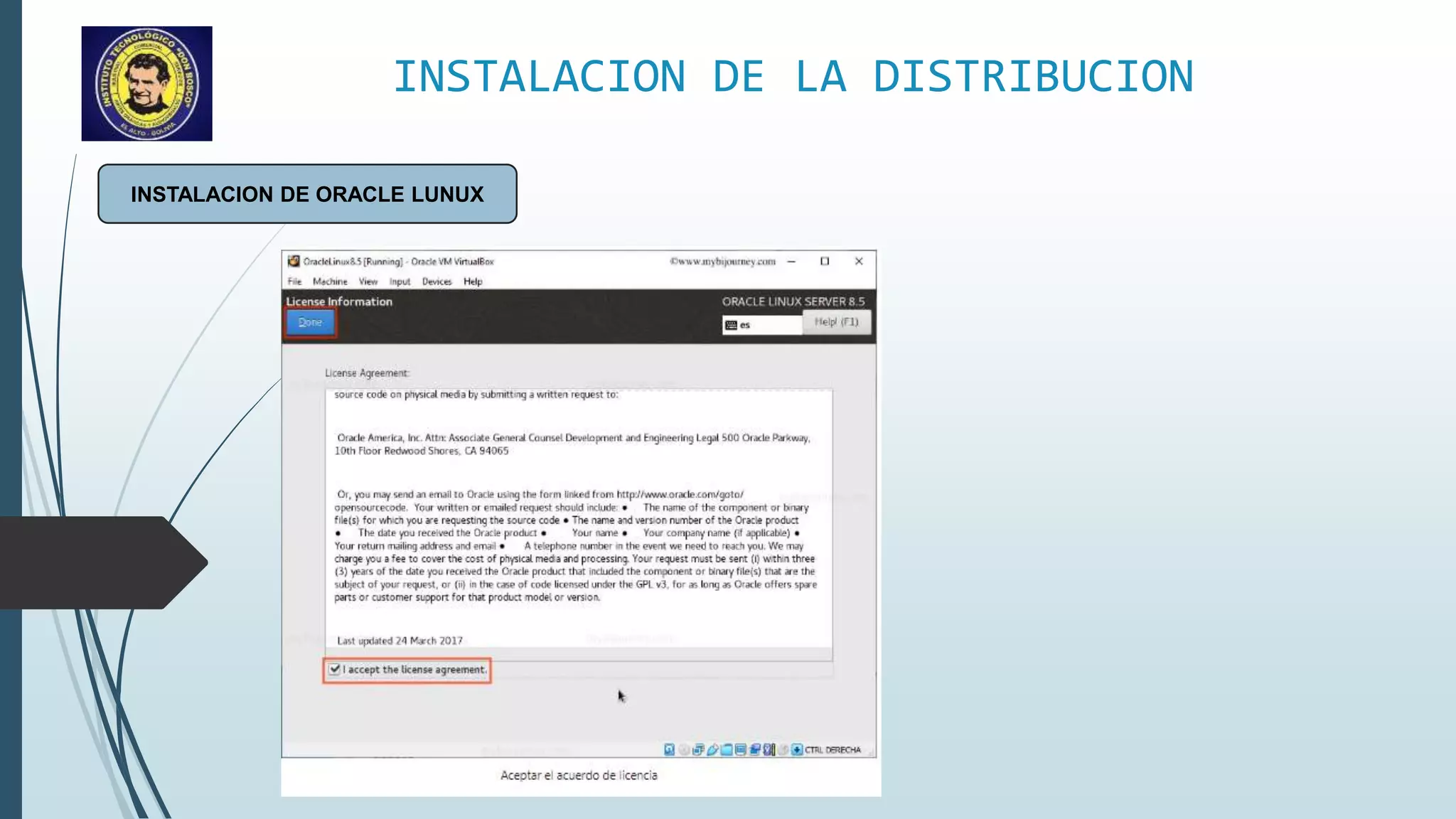
Task: Click the mouse integration status icon
Action: point(783,749)
